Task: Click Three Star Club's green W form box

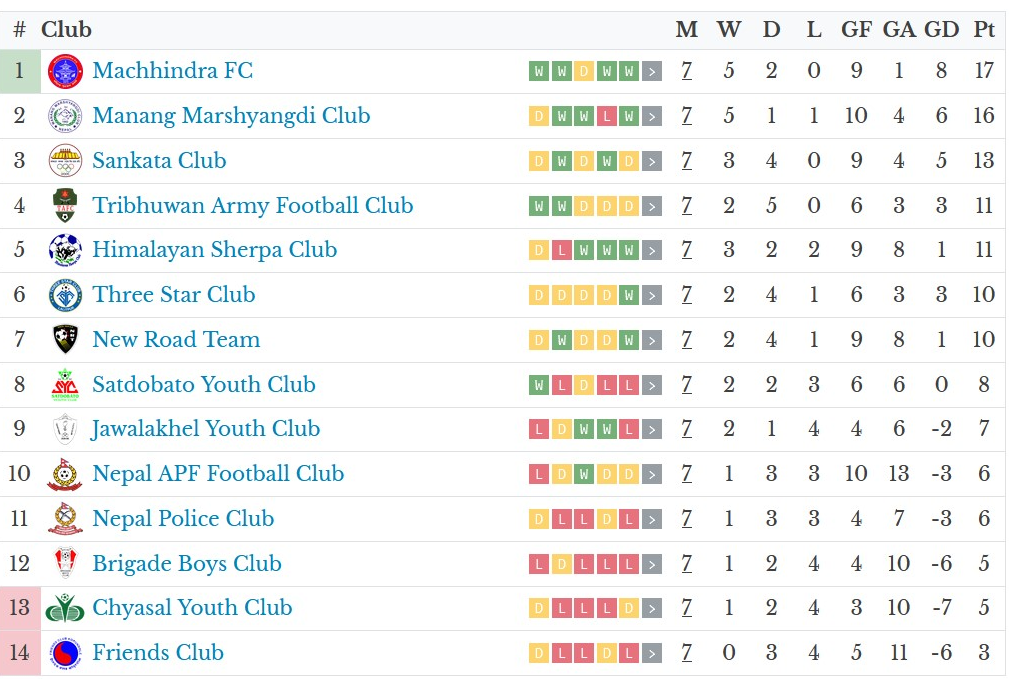Action: point(629,295)
